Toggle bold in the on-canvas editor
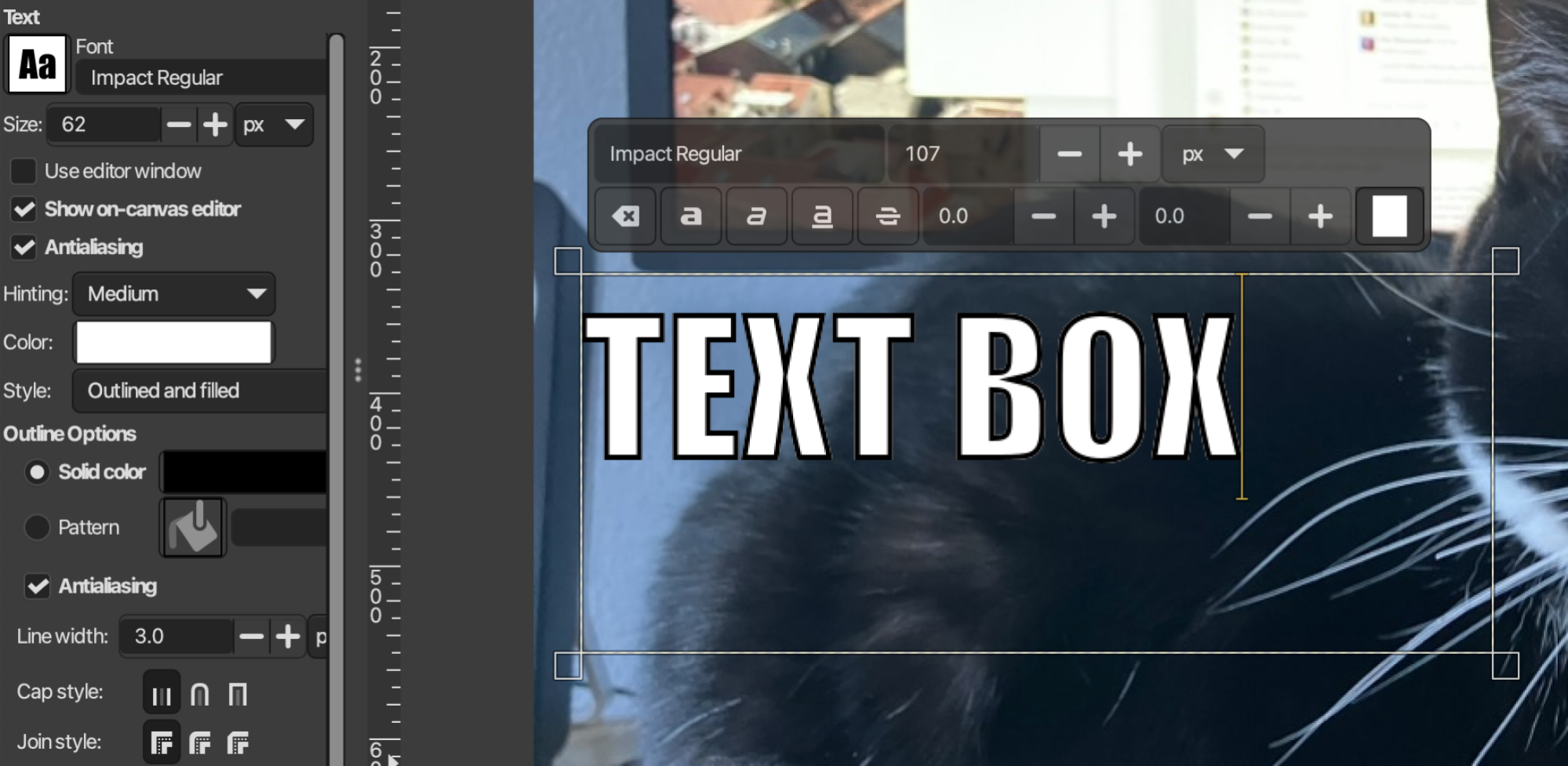Screen dimensions: 1568x766 coord(690,216)
